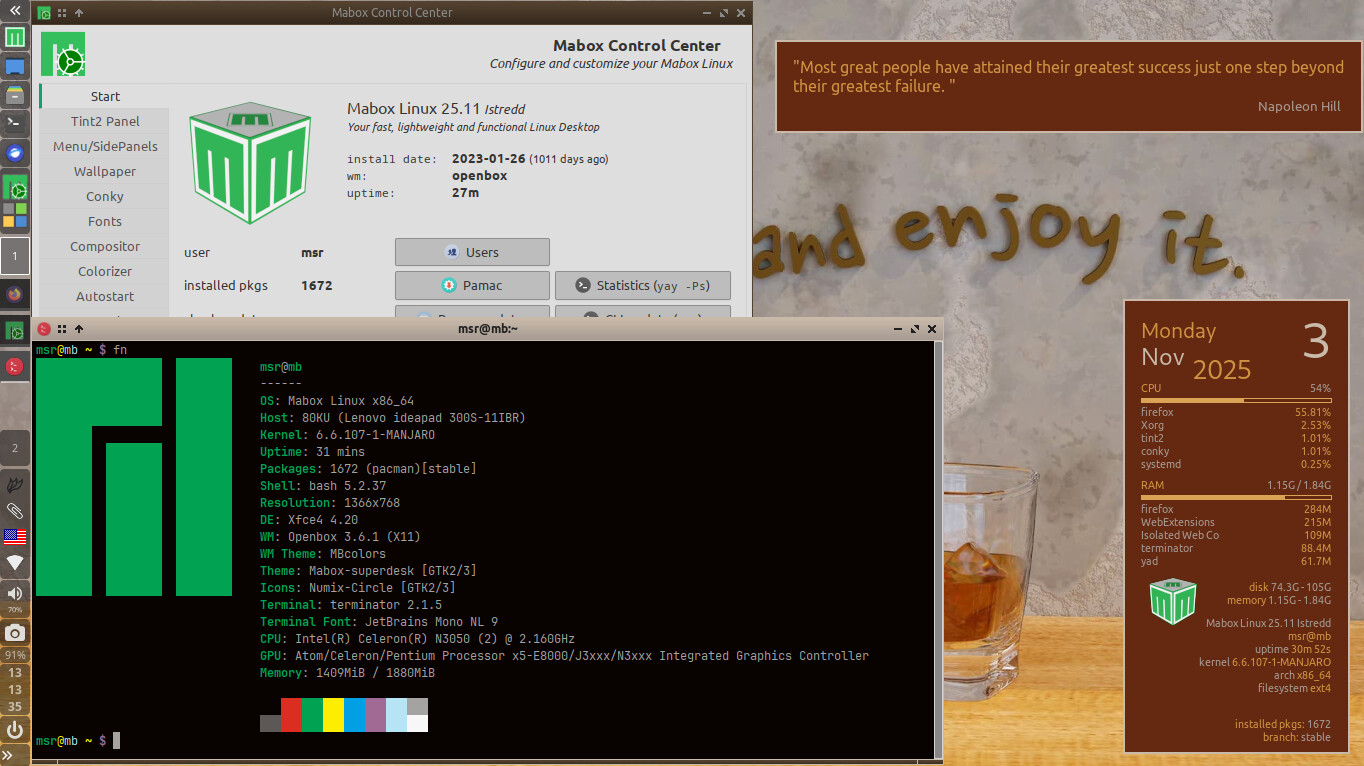Click the Firefox icon in the panel
Image resolution: width=1364 pixels, height=766 pixels.
click(15, 295)
